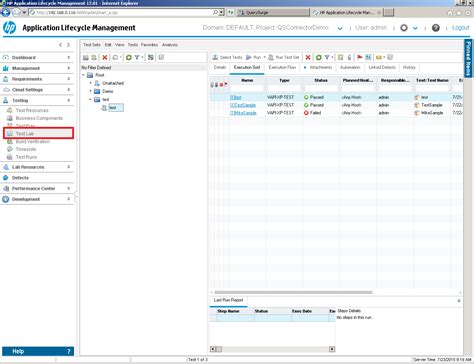Open the Test Sets menu
The width and height of the screenshot is (474, 364).
click(x=92, y=45)
